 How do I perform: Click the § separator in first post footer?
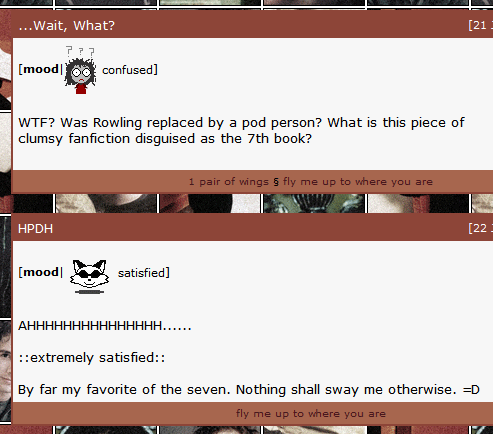click(x=276, y=182)
